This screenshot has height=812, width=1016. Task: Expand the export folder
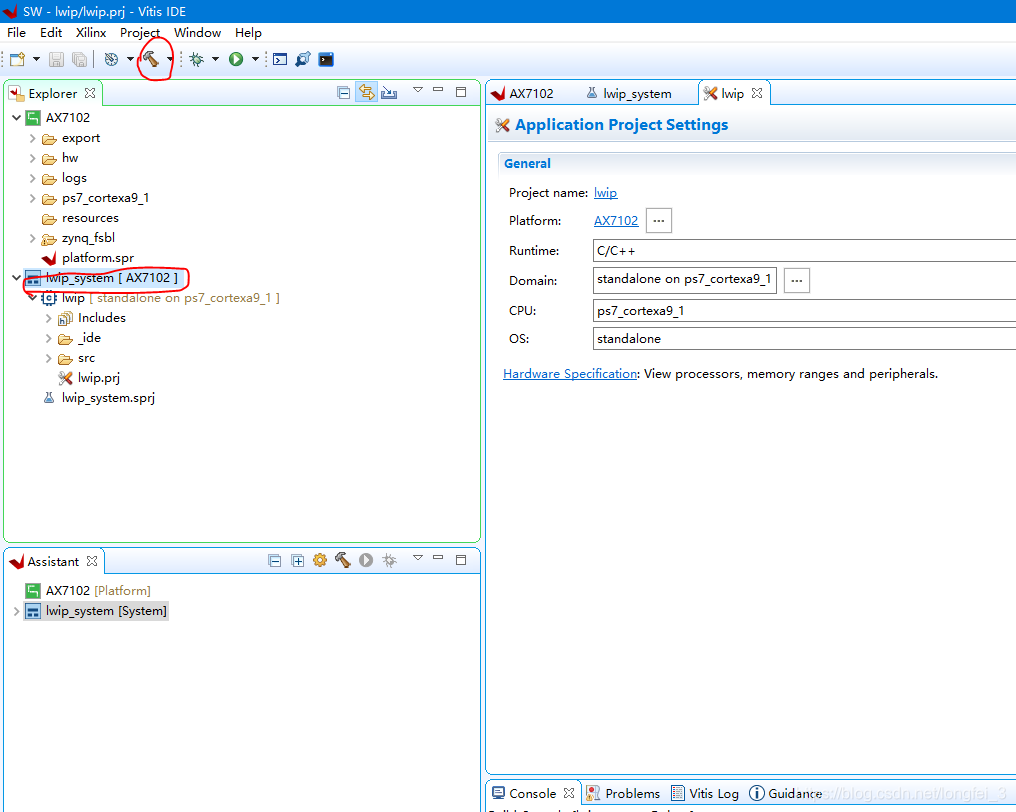pyautogui.click(x=32, y=138)
